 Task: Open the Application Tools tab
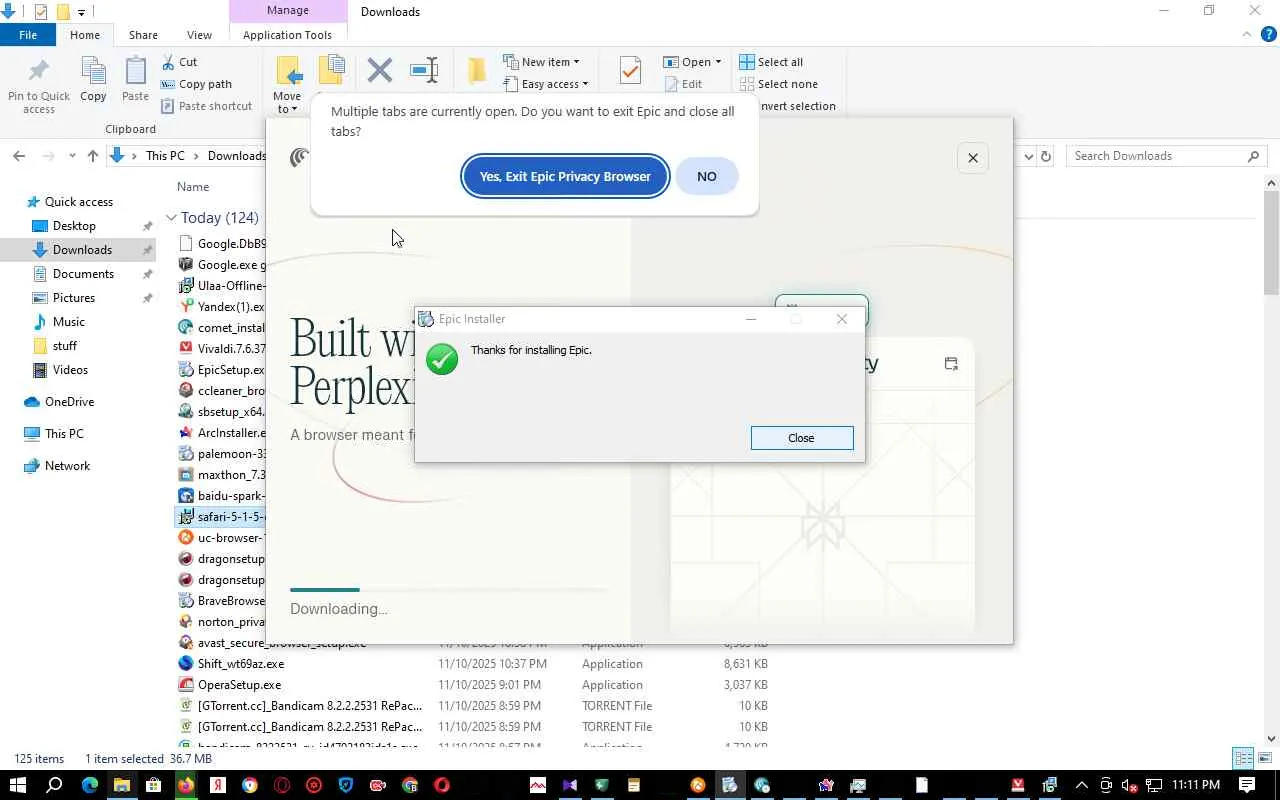pyautogui.click(x=287, y=35)
